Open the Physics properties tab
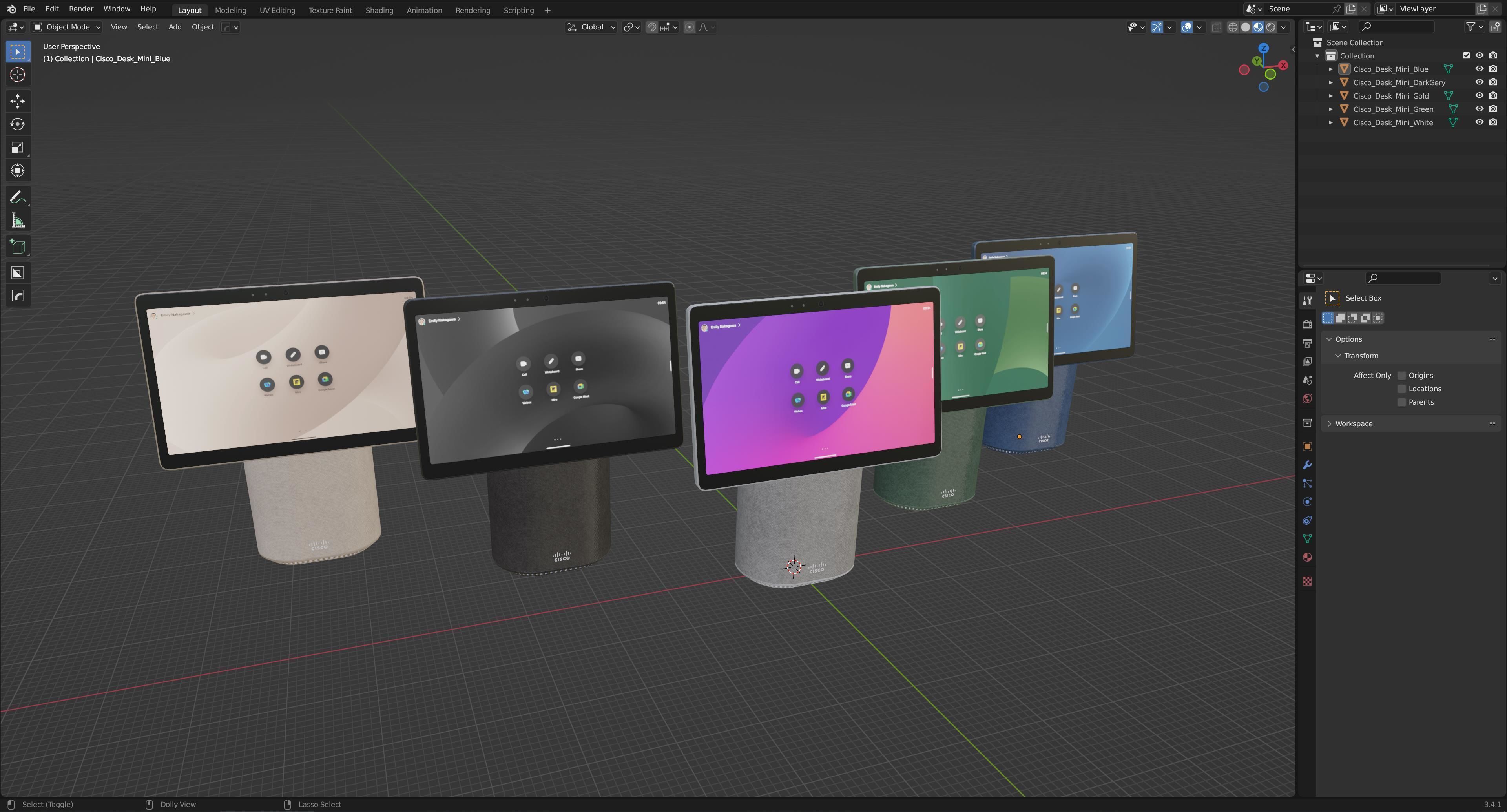 click(x=1307, y=502)
